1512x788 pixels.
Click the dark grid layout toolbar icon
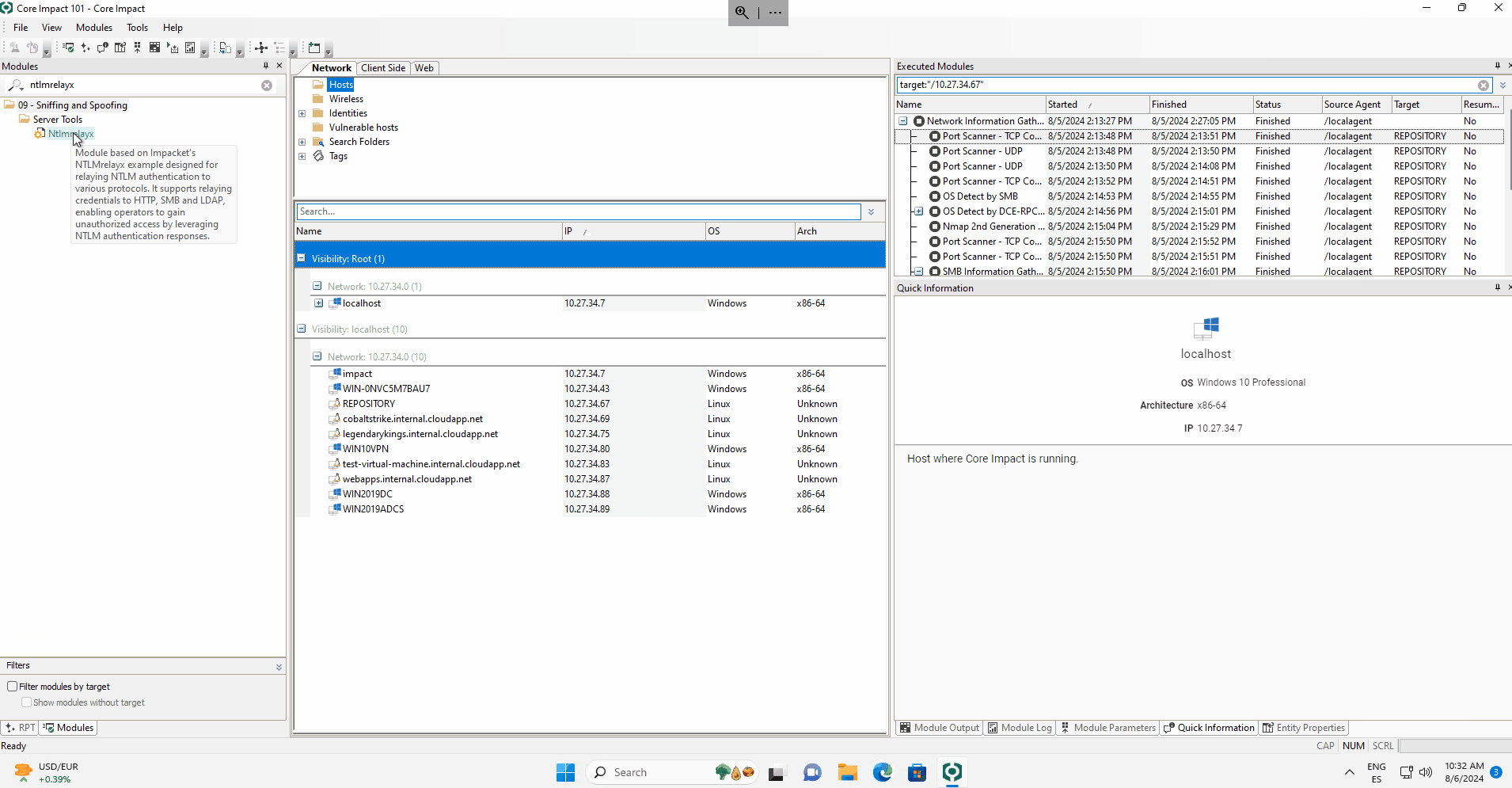[x=154, y=48]
